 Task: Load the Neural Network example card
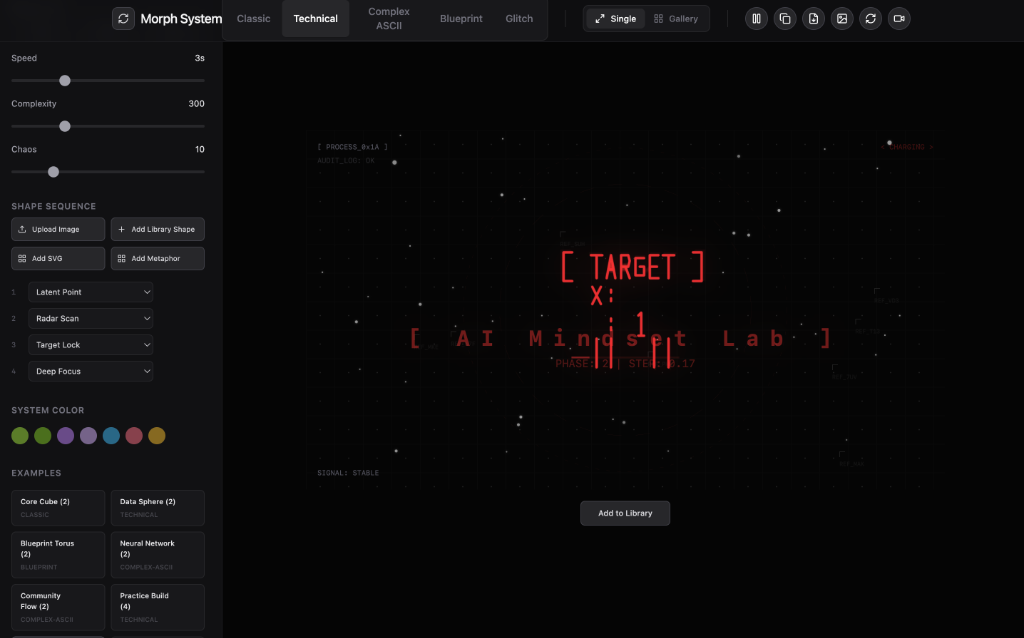157,555
